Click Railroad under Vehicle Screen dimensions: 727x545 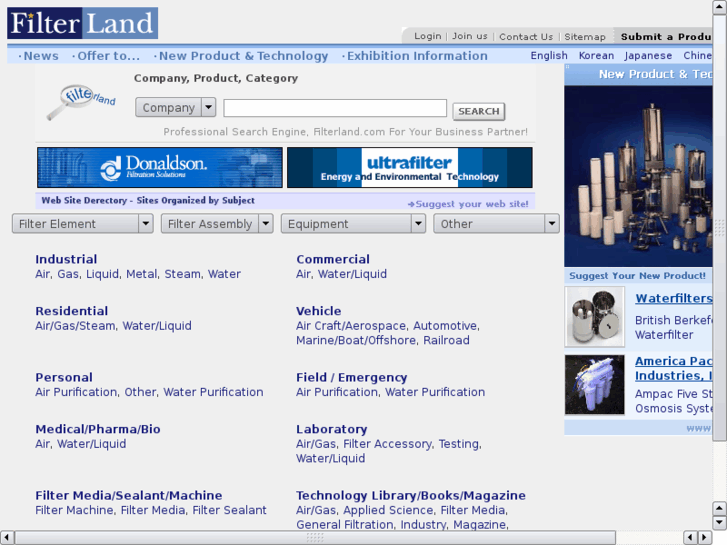pyautogui.click(x=446, y=340)
